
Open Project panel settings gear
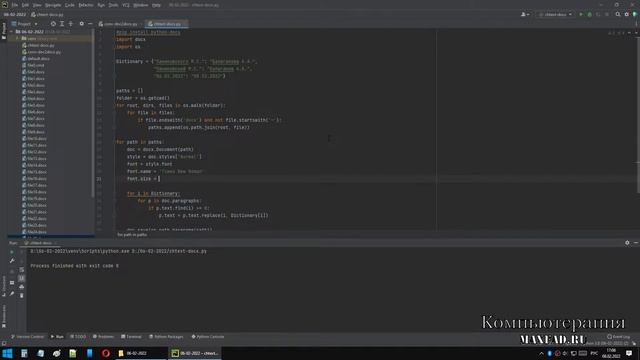pos(82,24)
